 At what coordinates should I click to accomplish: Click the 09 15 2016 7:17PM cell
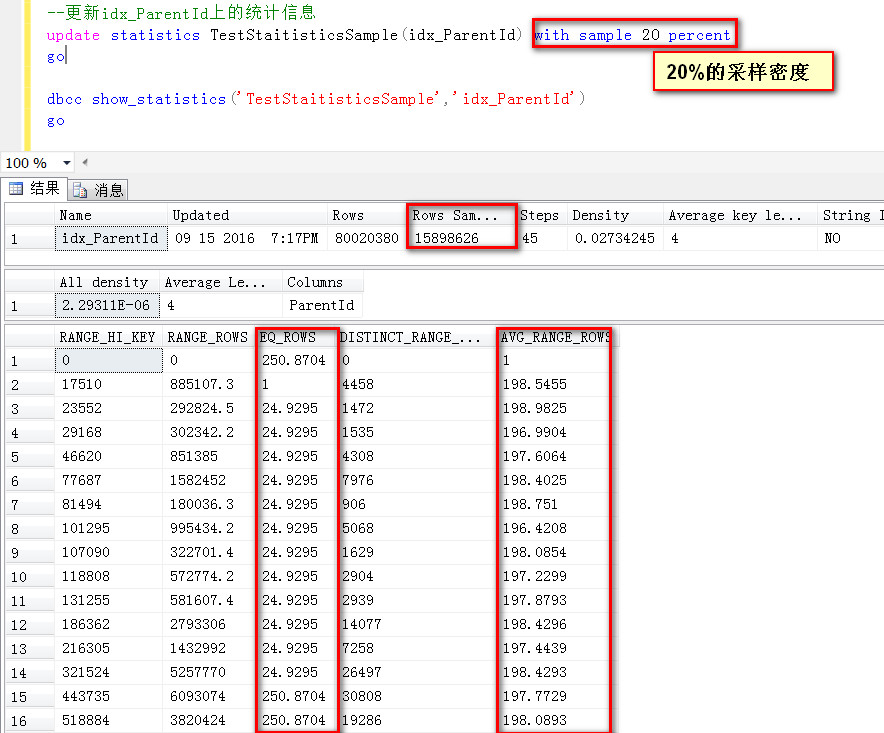(x=247, y=238)
